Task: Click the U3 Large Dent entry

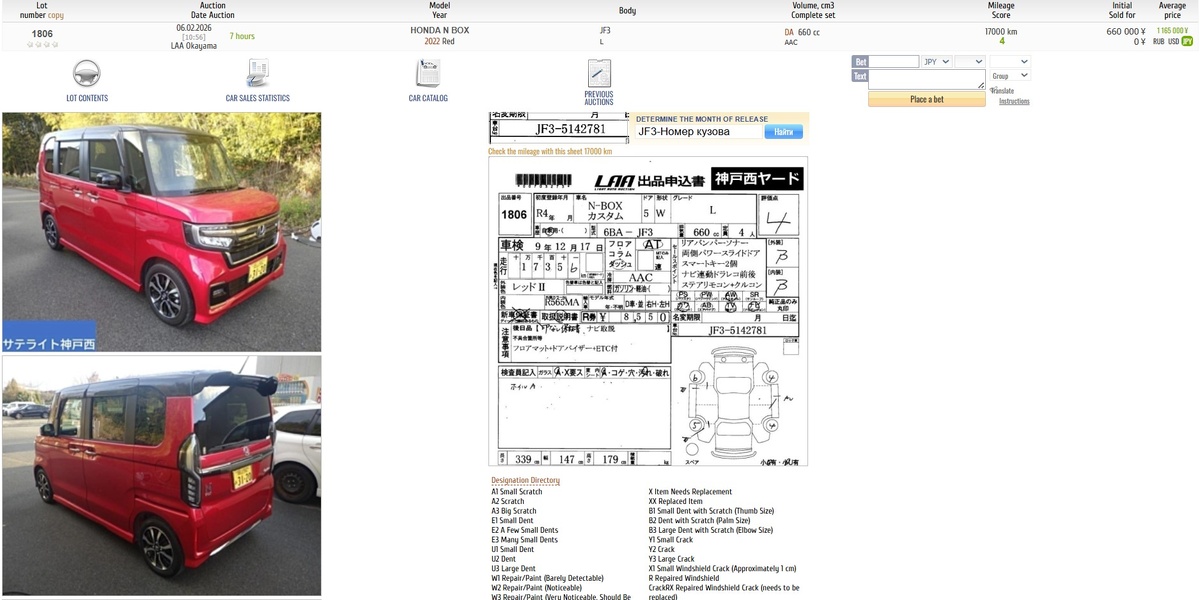Action: click(513, 568)
